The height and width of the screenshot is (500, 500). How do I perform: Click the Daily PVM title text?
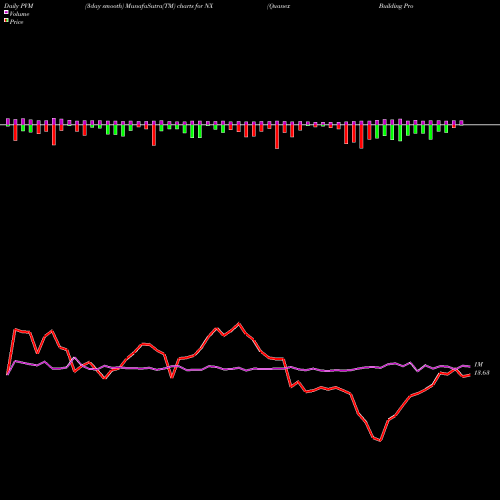click(19, 6)
